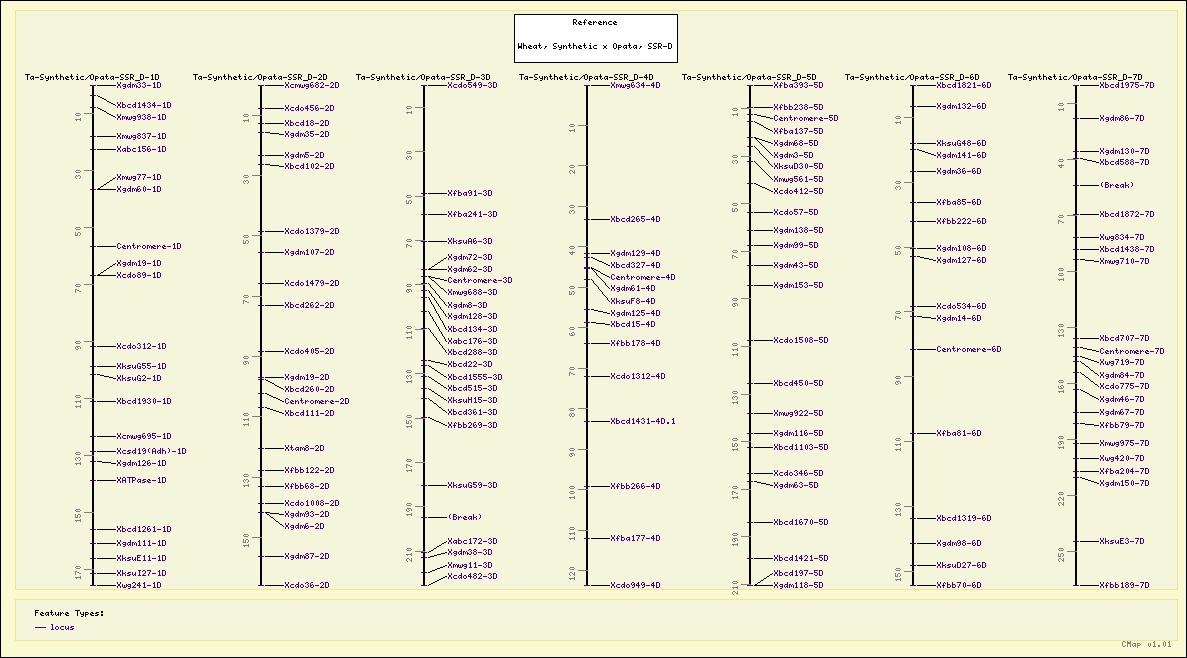
Task: Click the XATPase-1D locus
Action: click(x=141, y=480)
